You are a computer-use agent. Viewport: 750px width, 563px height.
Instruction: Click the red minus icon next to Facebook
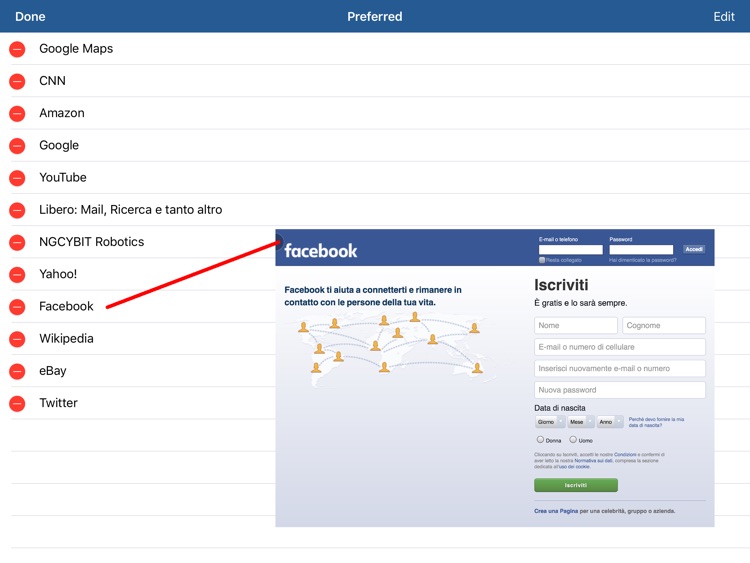[17, 307]
